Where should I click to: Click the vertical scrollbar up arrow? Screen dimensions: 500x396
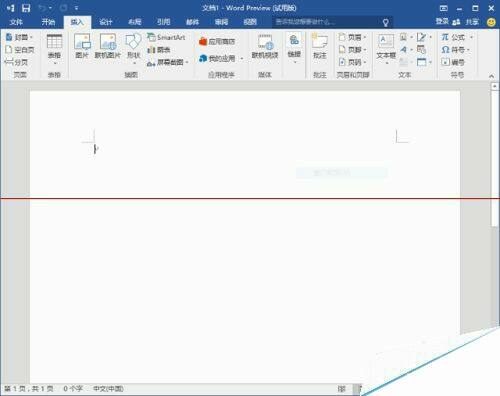tap(495, 86)
